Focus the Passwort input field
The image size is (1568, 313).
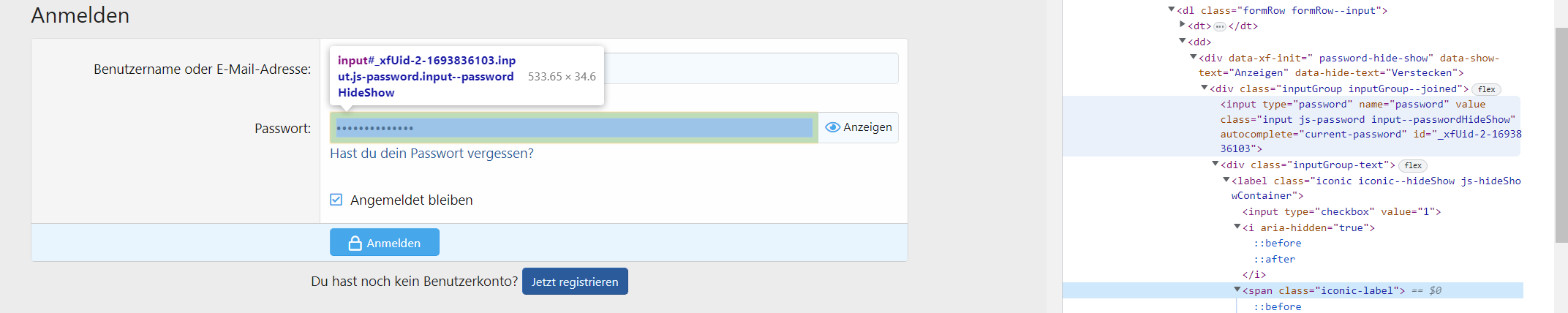click(x=574, y=128)
